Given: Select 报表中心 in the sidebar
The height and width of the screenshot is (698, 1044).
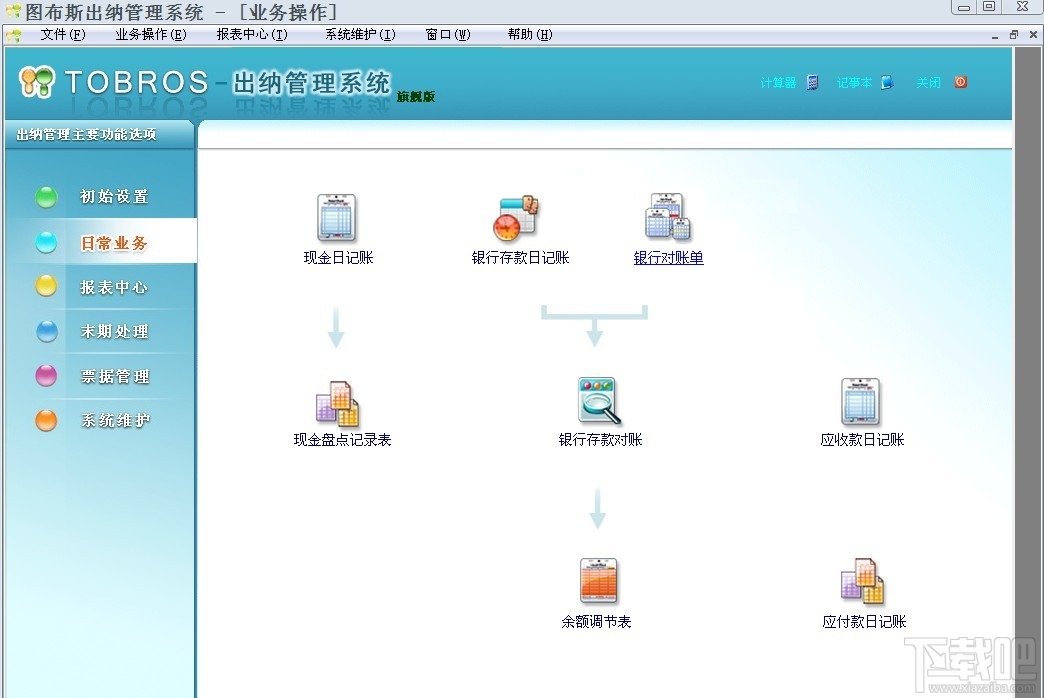Looking at the screenshot, I should (x=114, y=287).
